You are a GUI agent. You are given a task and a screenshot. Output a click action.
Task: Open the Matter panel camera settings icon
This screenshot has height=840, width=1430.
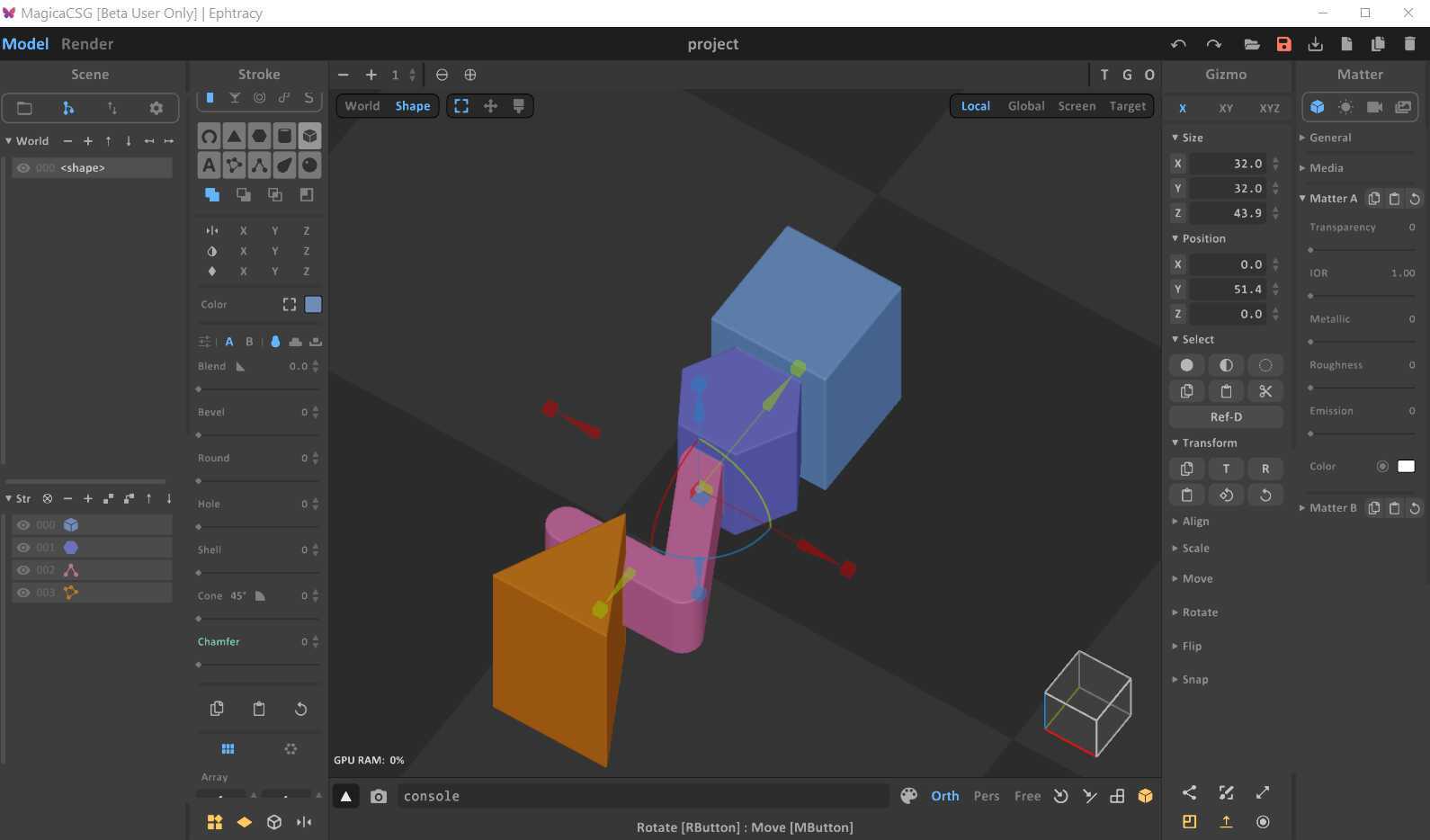click(x=1374, y=107)
